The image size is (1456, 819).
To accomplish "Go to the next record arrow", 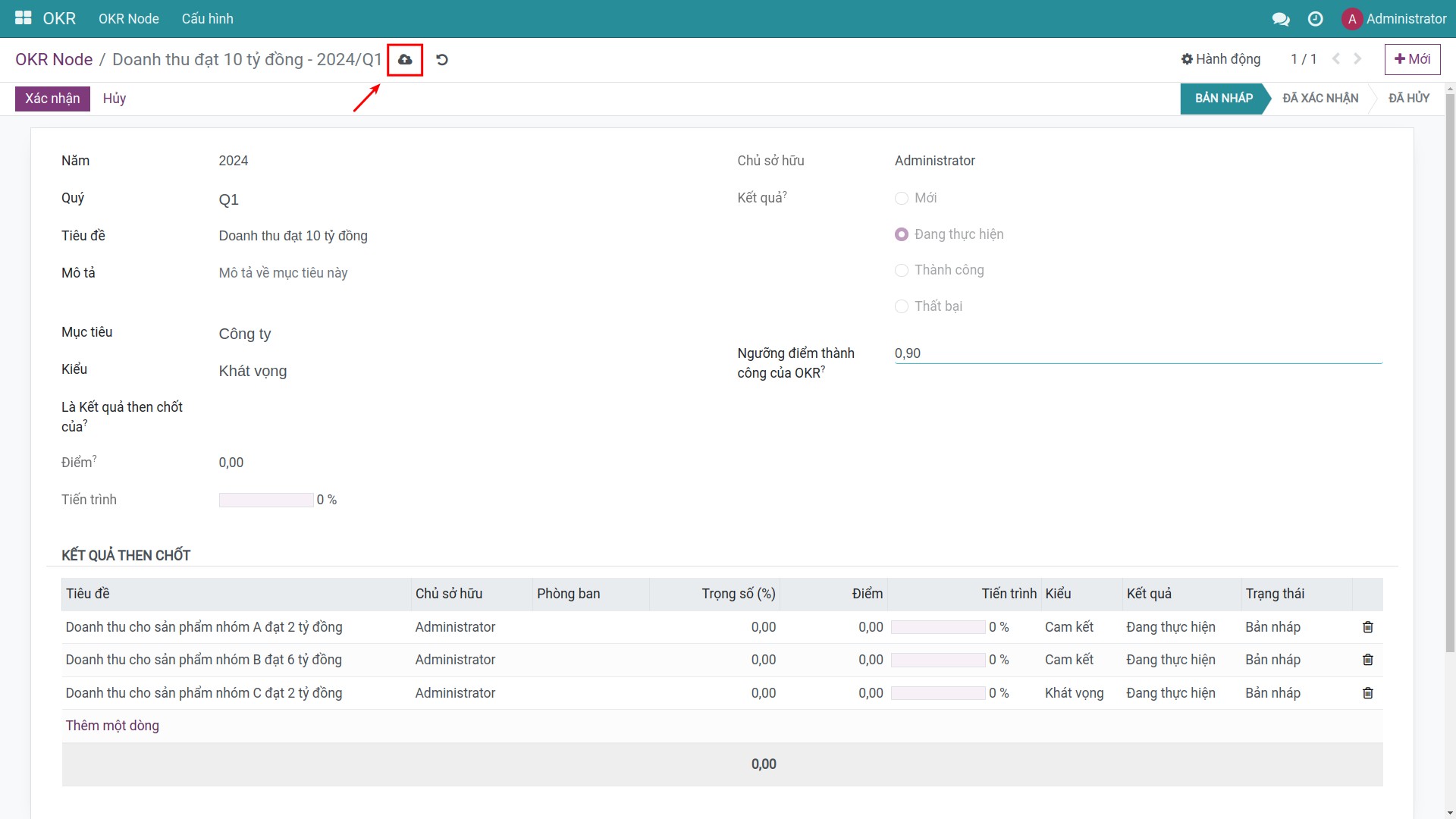I will click(x=1357, y=58).
